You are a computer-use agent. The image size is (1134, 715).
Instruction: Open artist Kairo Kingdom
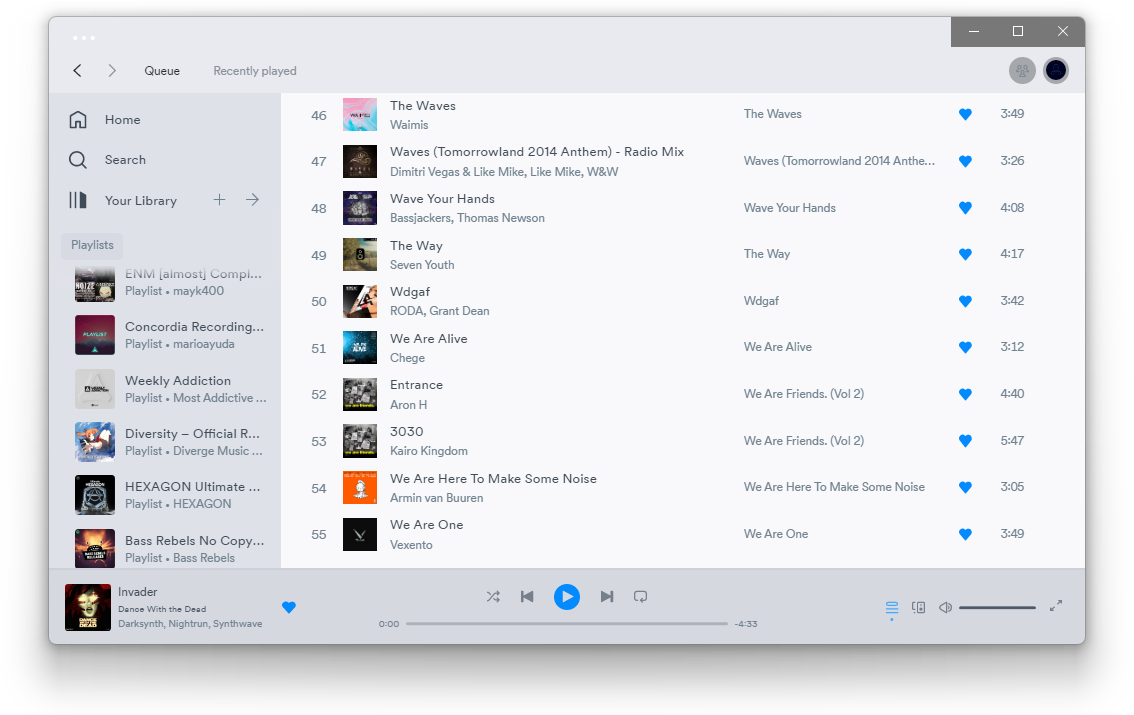pyautogui.click(x=428, y=451)
